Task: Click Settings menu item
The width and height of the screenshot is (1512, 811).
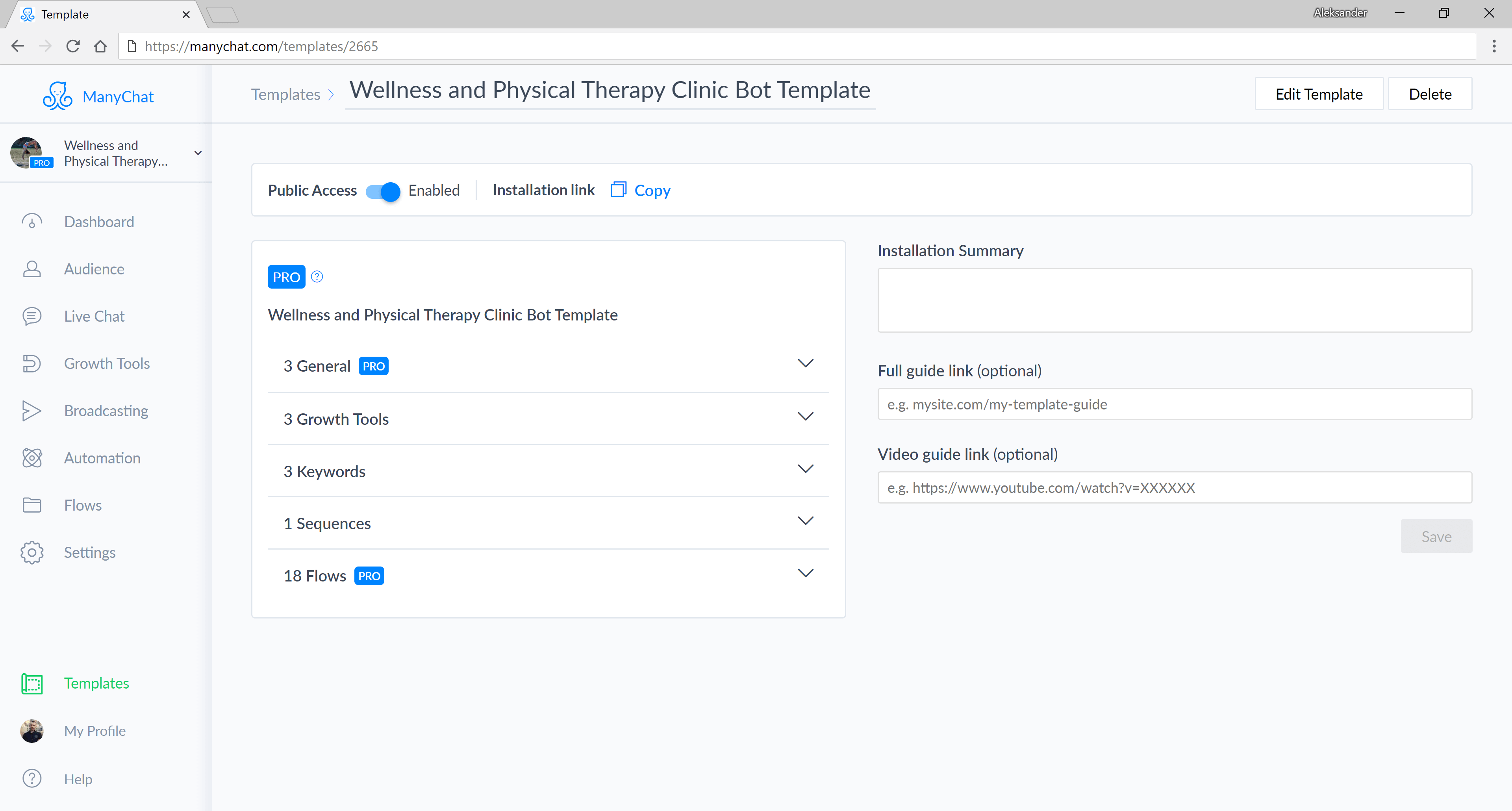Action: 90,551
